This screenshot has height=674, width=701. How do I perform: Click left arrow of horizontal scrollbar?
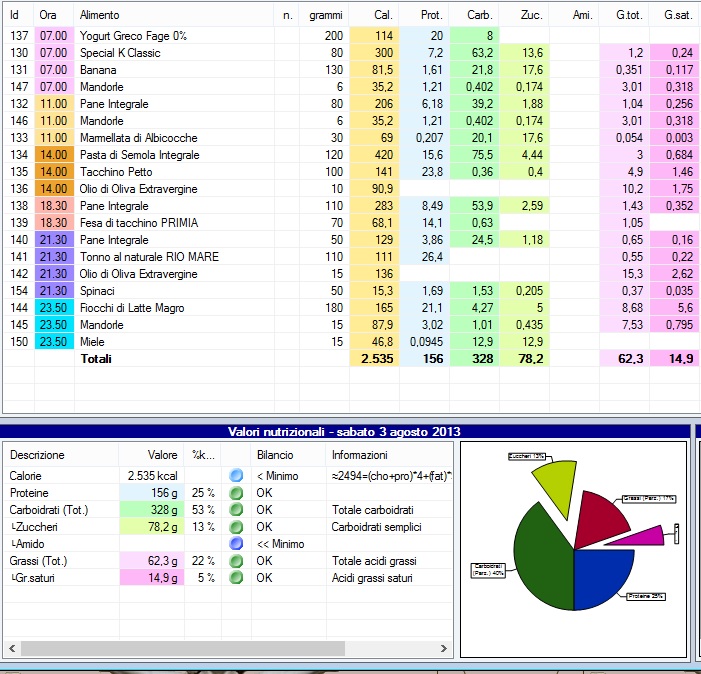[x=12, y=648]
